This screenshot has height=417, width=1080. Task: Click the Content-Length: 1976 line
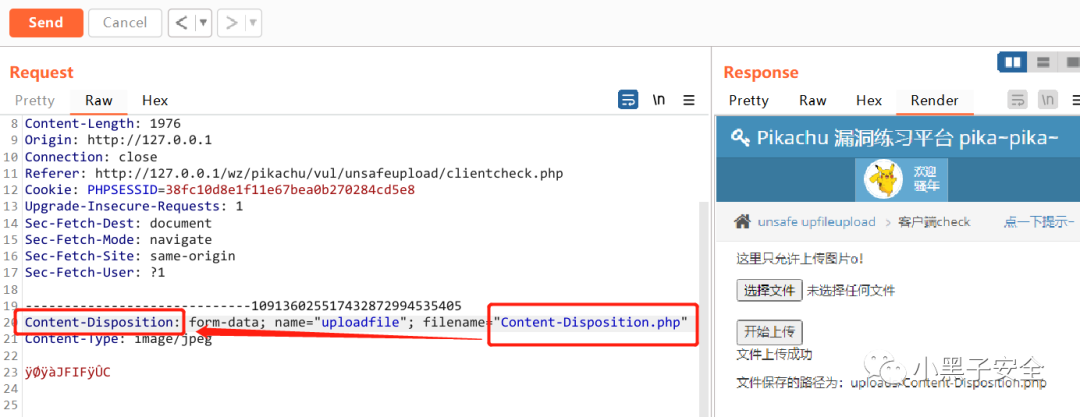coord(103,124)
